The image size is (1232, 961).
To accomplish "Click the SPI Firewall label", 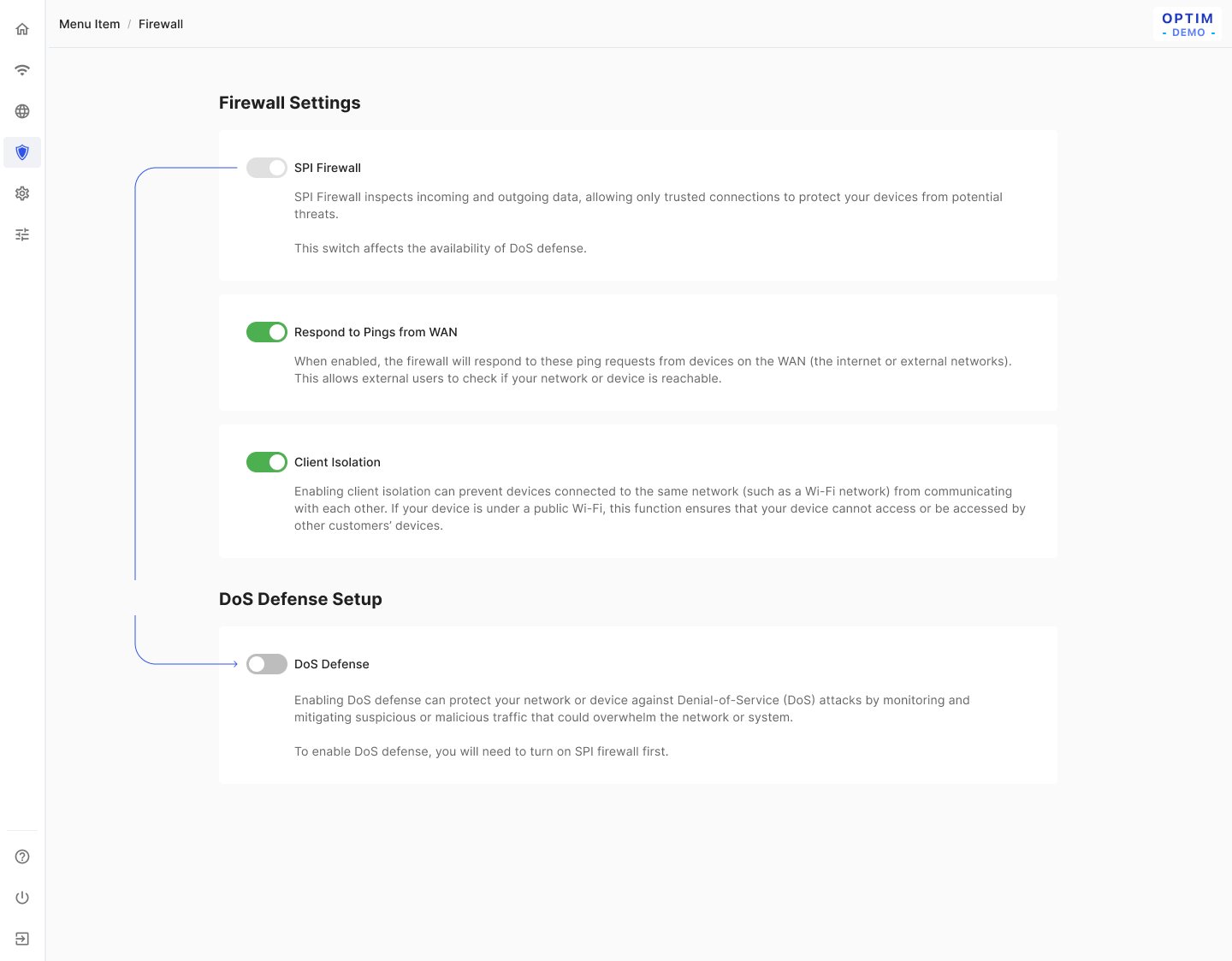I will [328, 168].
